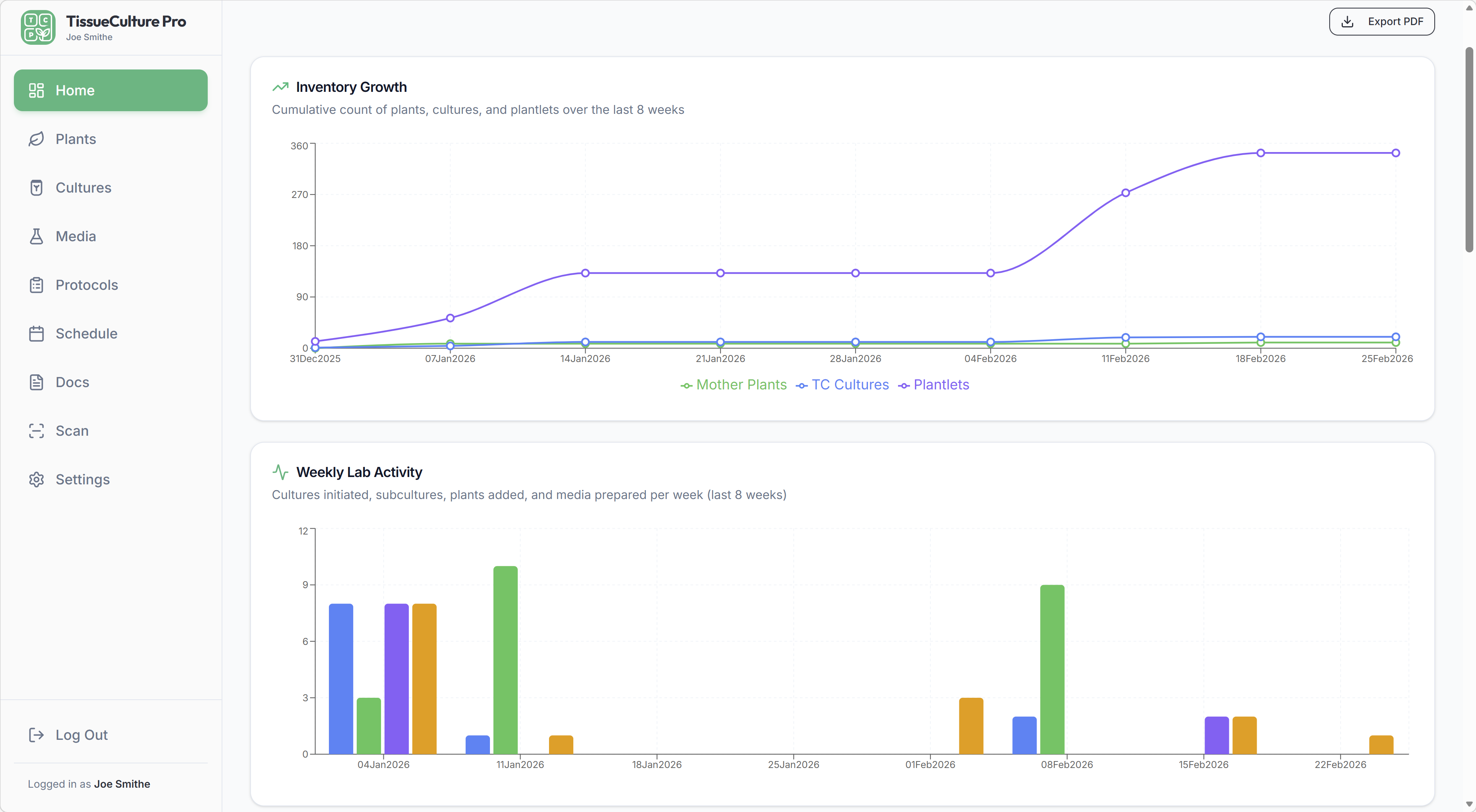The width and height of the screenshot is (1476, 812).
Task: Switch to the Home section
Action: (110, 90)
